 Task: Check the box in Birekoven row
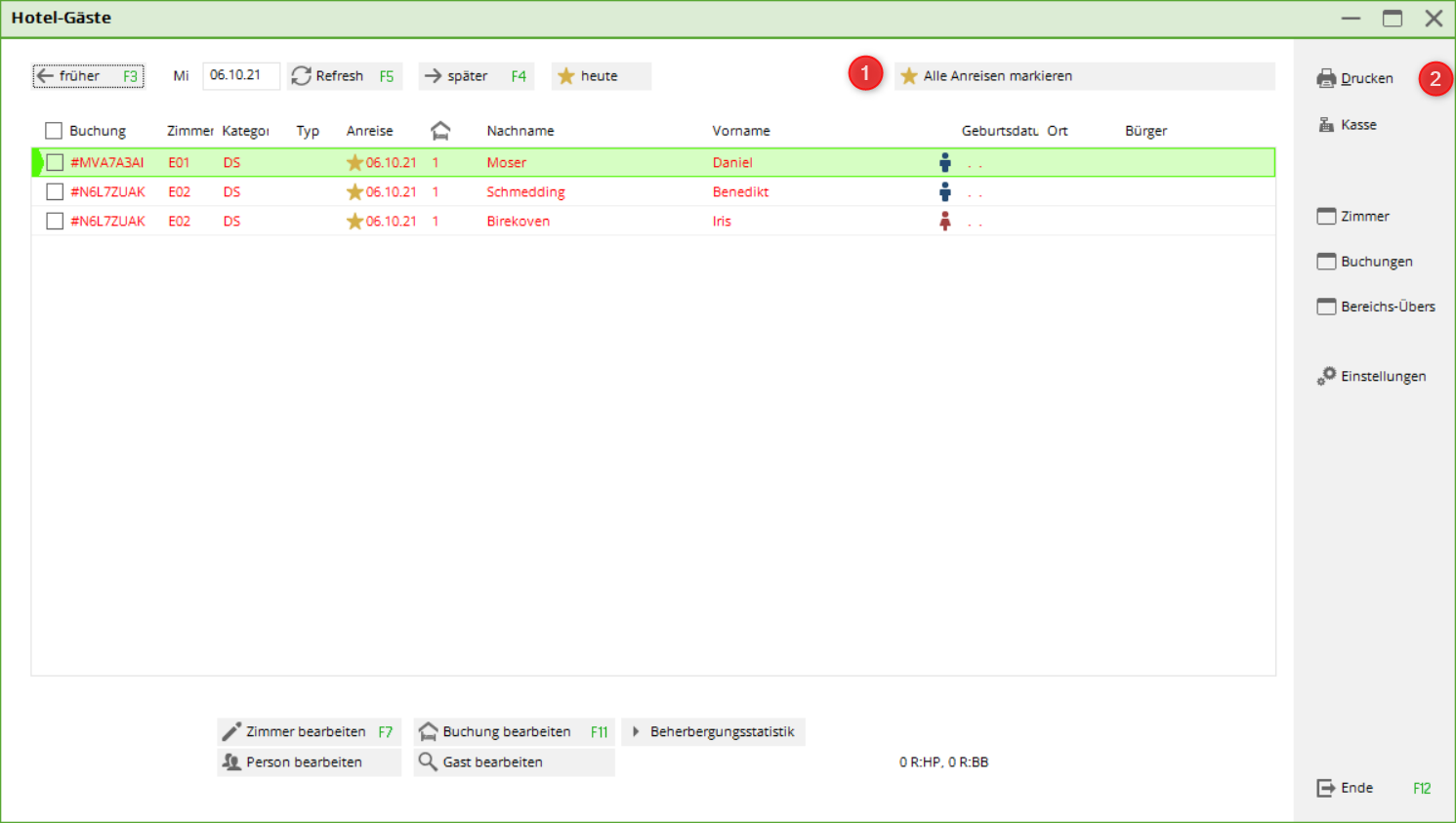coord(55,222)
